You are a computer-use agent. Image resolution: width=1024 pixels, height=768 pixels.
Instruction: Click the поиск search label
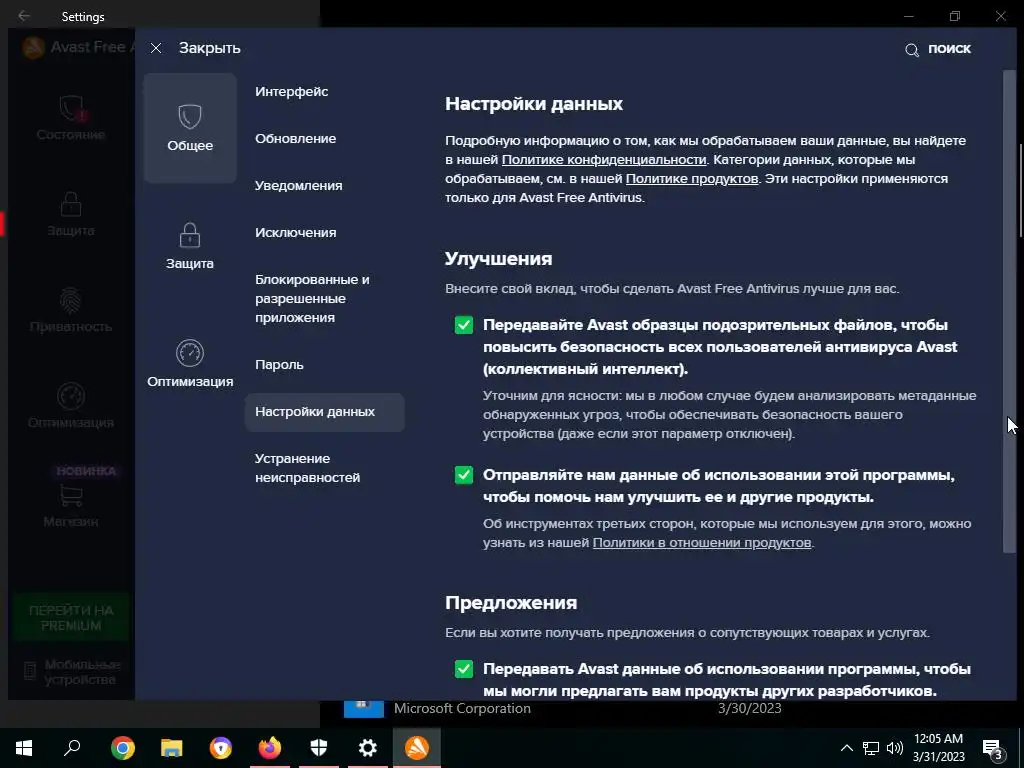point(949,48)
